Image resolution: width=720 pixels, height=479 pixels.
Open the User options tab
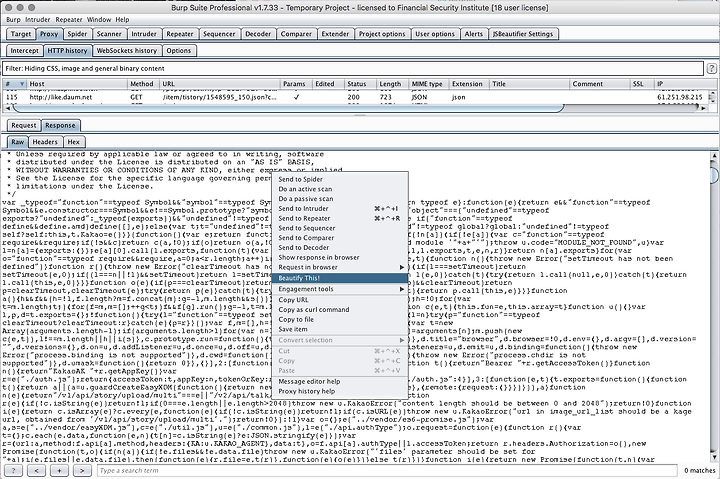(x=435, y=34)
